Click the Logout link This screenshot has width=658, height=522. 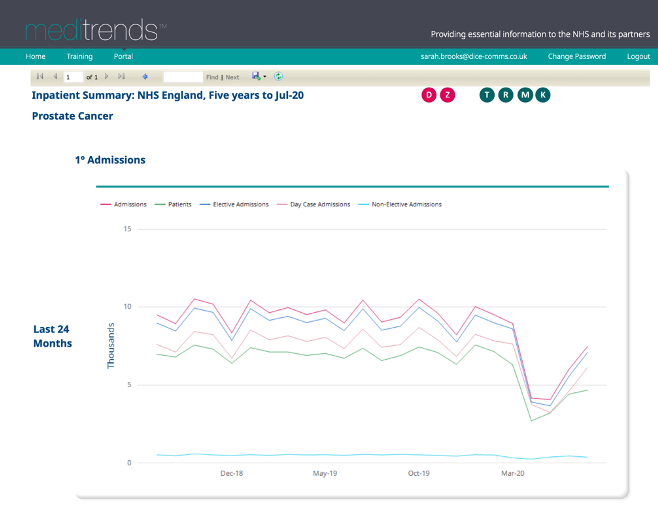tap(638, 56)
